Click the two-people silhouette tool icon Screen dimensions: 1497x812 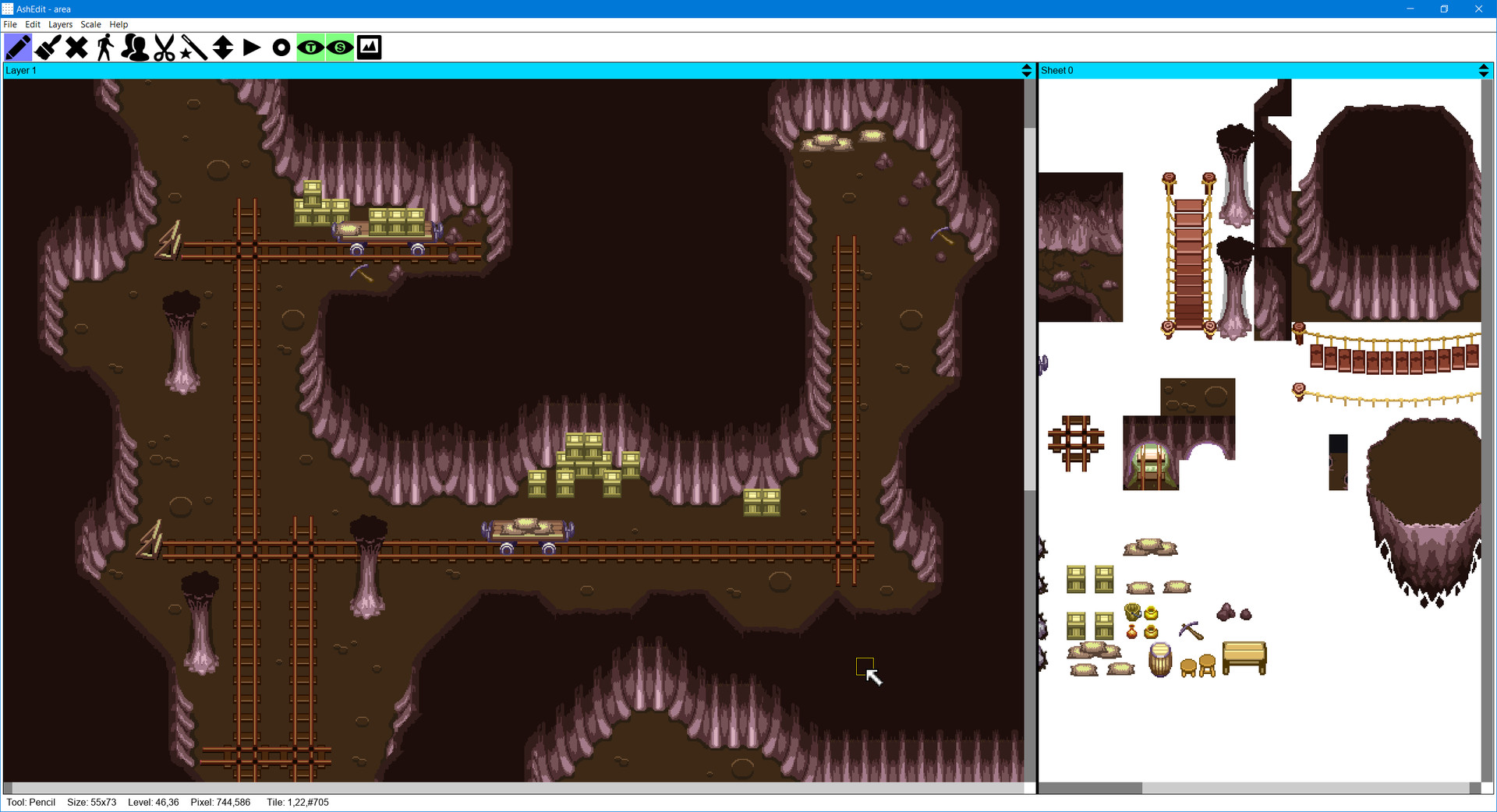click(x=135, y=48)
